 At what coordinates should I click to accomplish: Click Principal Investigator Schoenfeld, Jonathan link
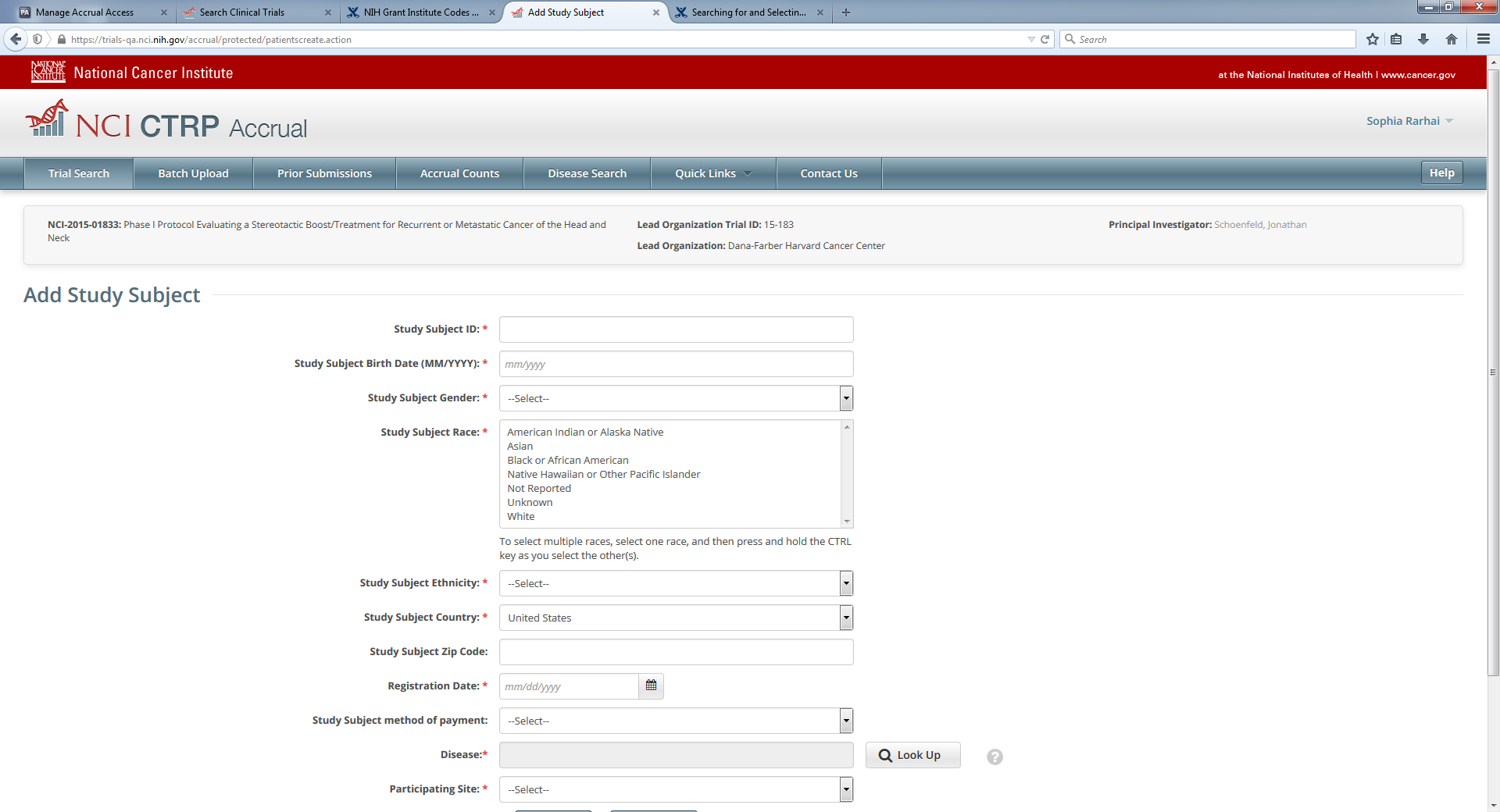(1260, 225)
